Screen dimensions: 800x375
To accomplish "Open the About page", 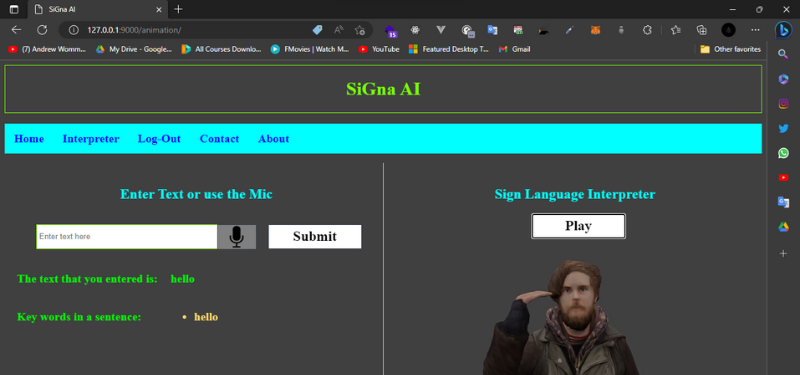I will click(x=273, y=139).
